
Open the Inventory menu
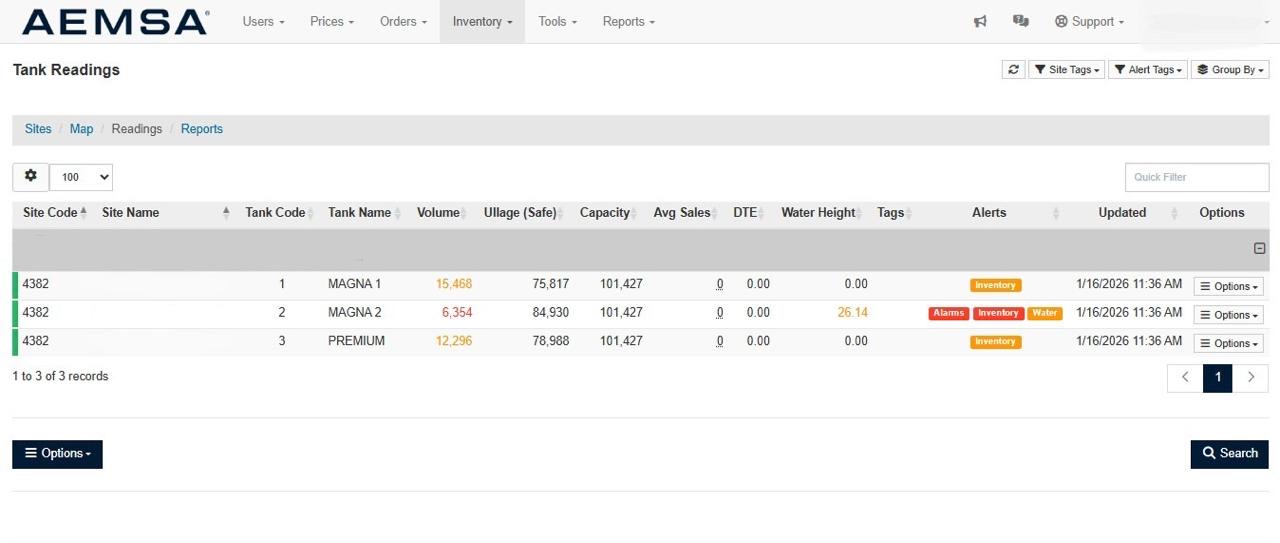482,21
